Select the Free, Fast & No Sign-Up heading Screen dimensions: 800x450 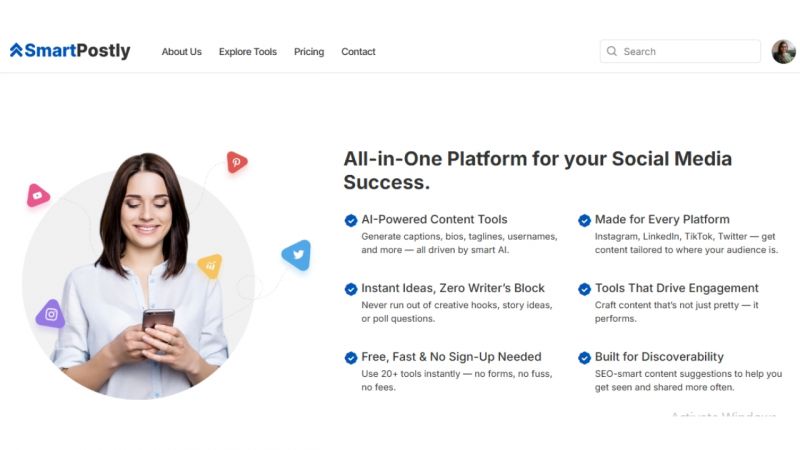pos(450,357)
